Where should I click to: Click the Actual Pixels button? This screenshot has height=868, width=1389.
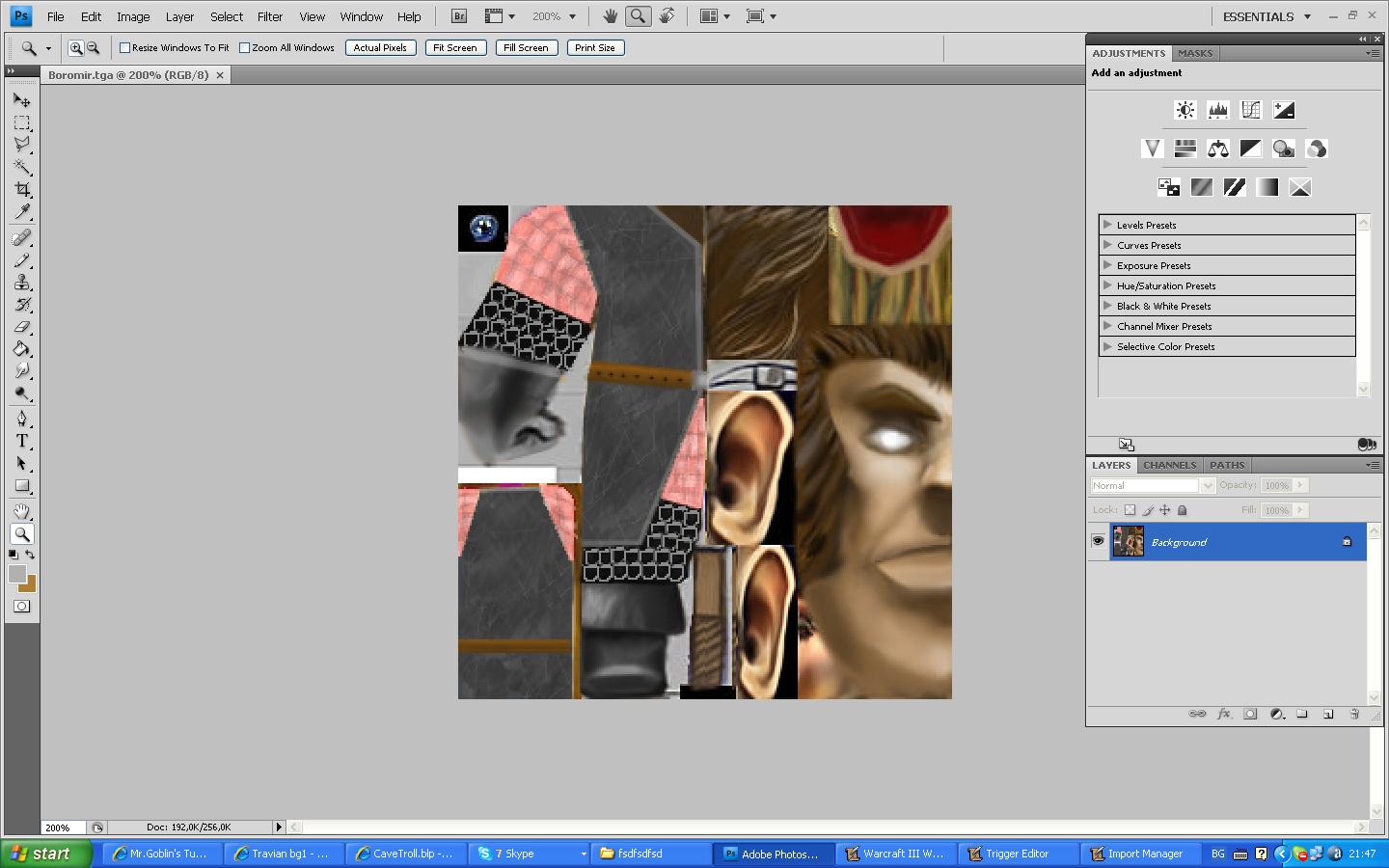[380, 47]
